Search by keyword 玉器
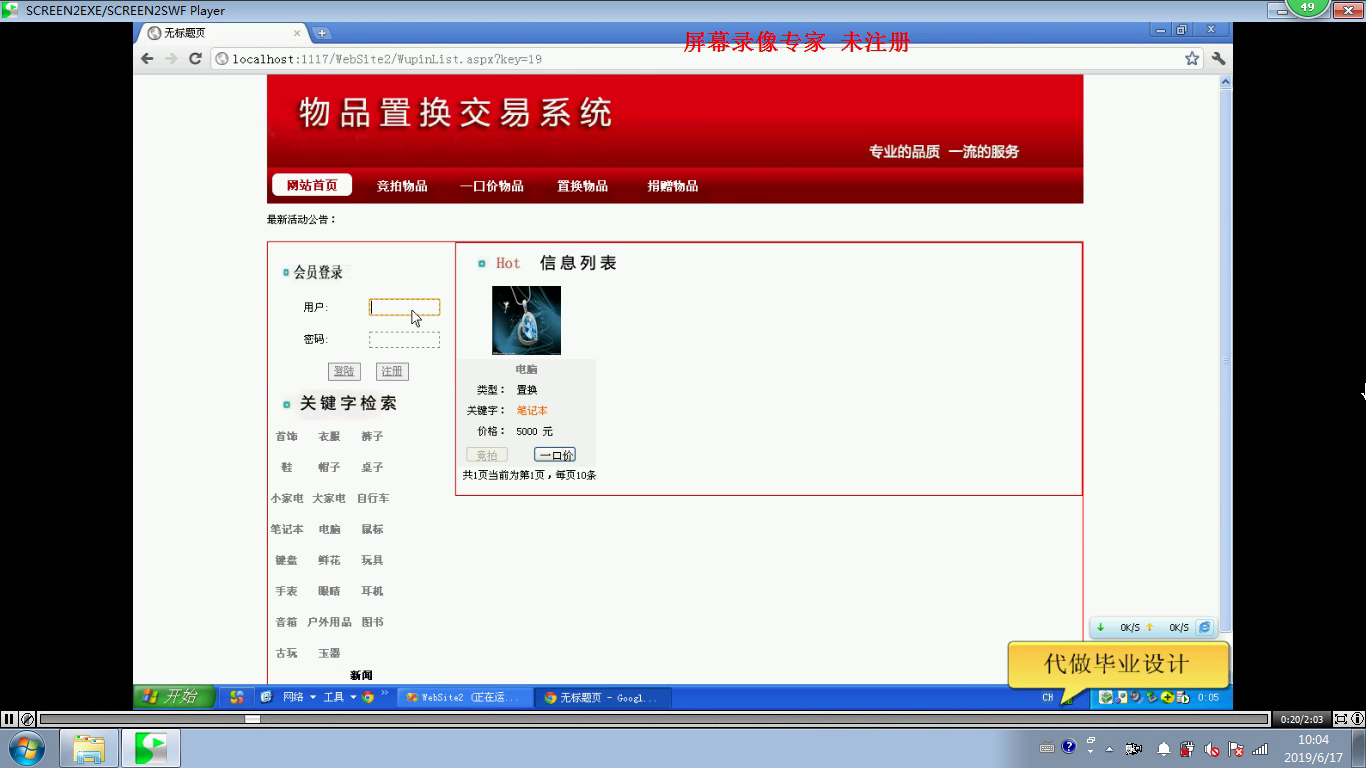This screenshot has width=1366, height=768. [329, 653]
